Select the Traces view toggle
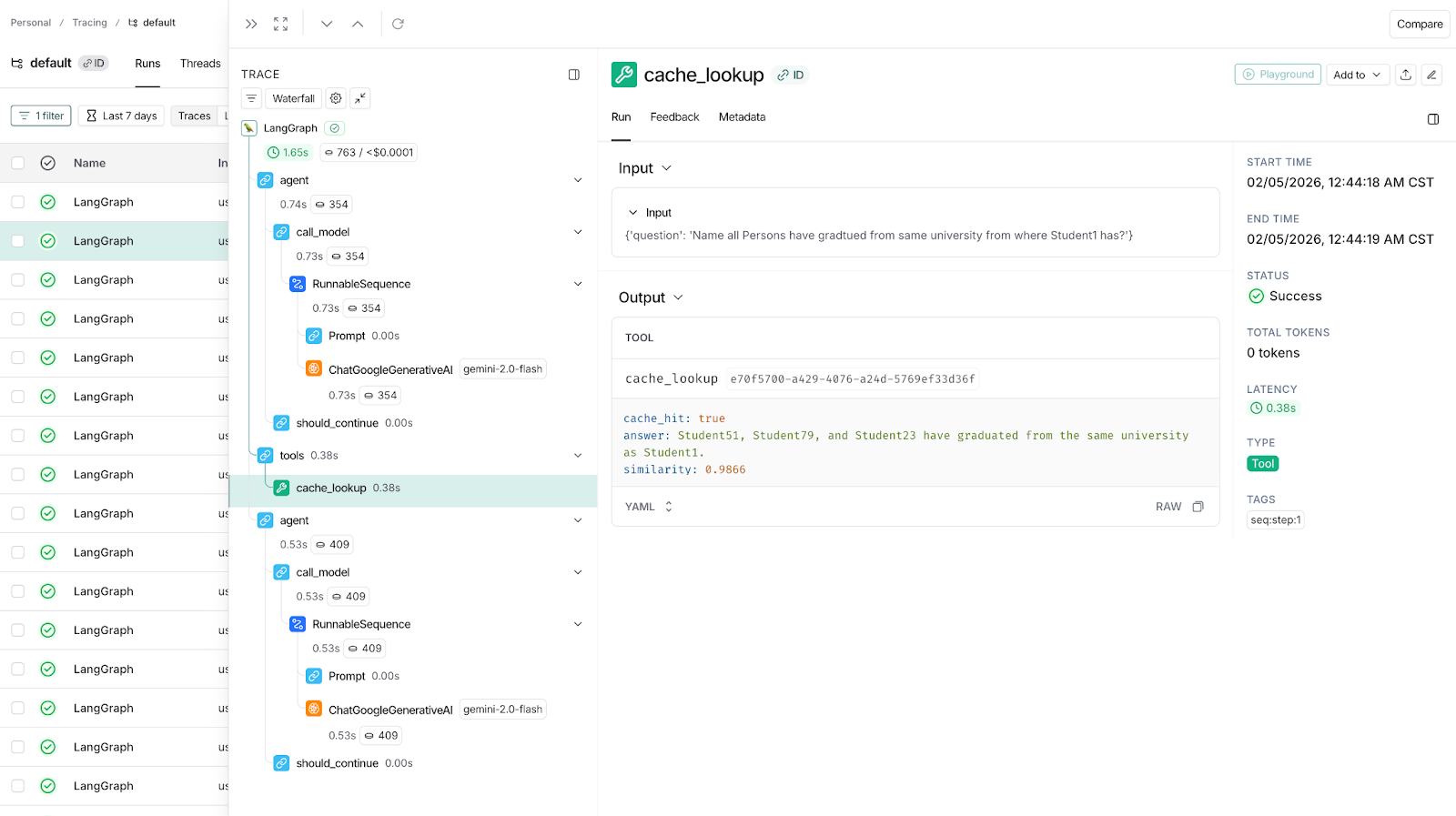This screenshot has height=816, width=1456. pos(195,116)
